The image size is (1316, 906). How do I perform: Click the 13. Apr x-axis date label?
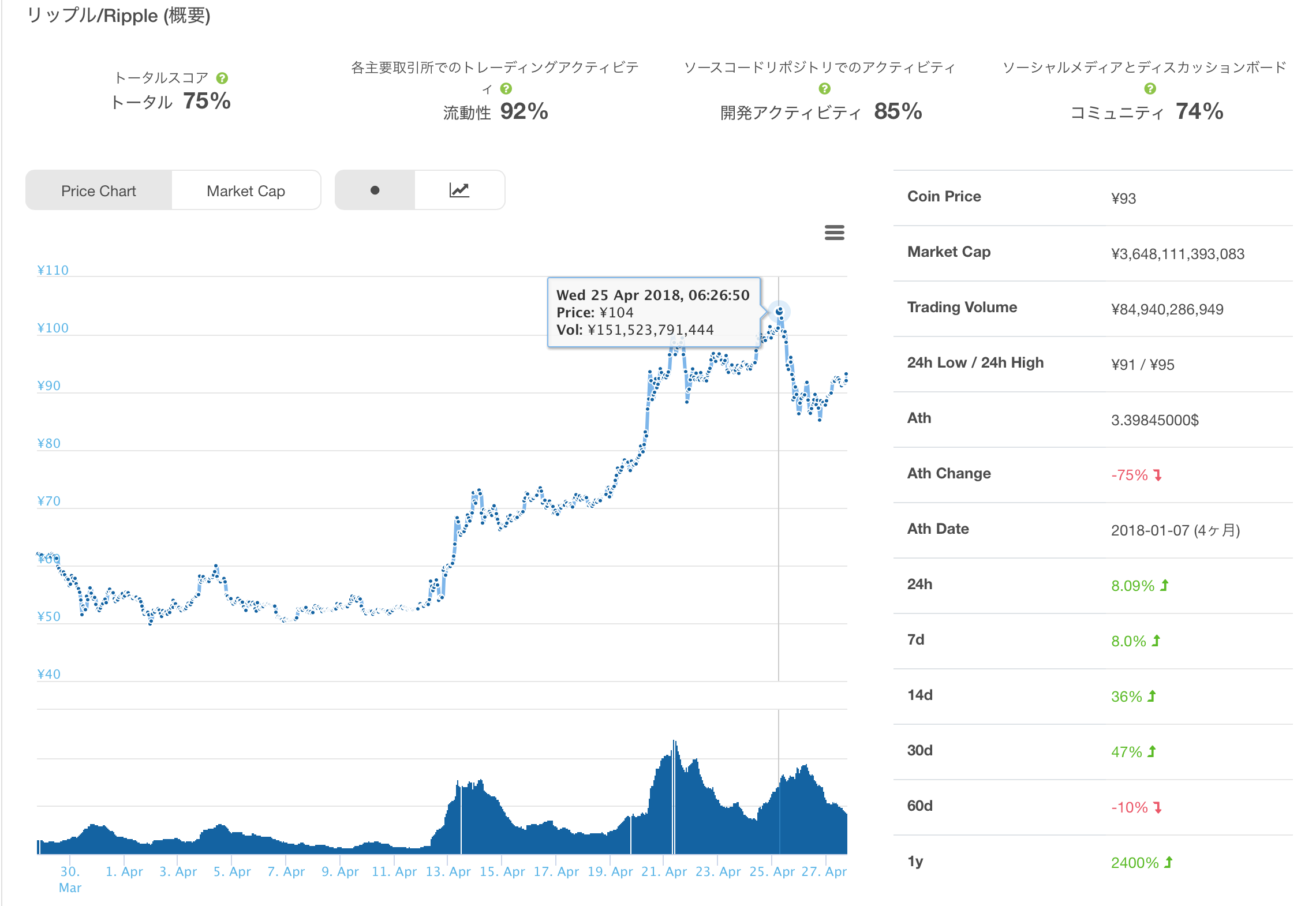[x=448, y=871]
